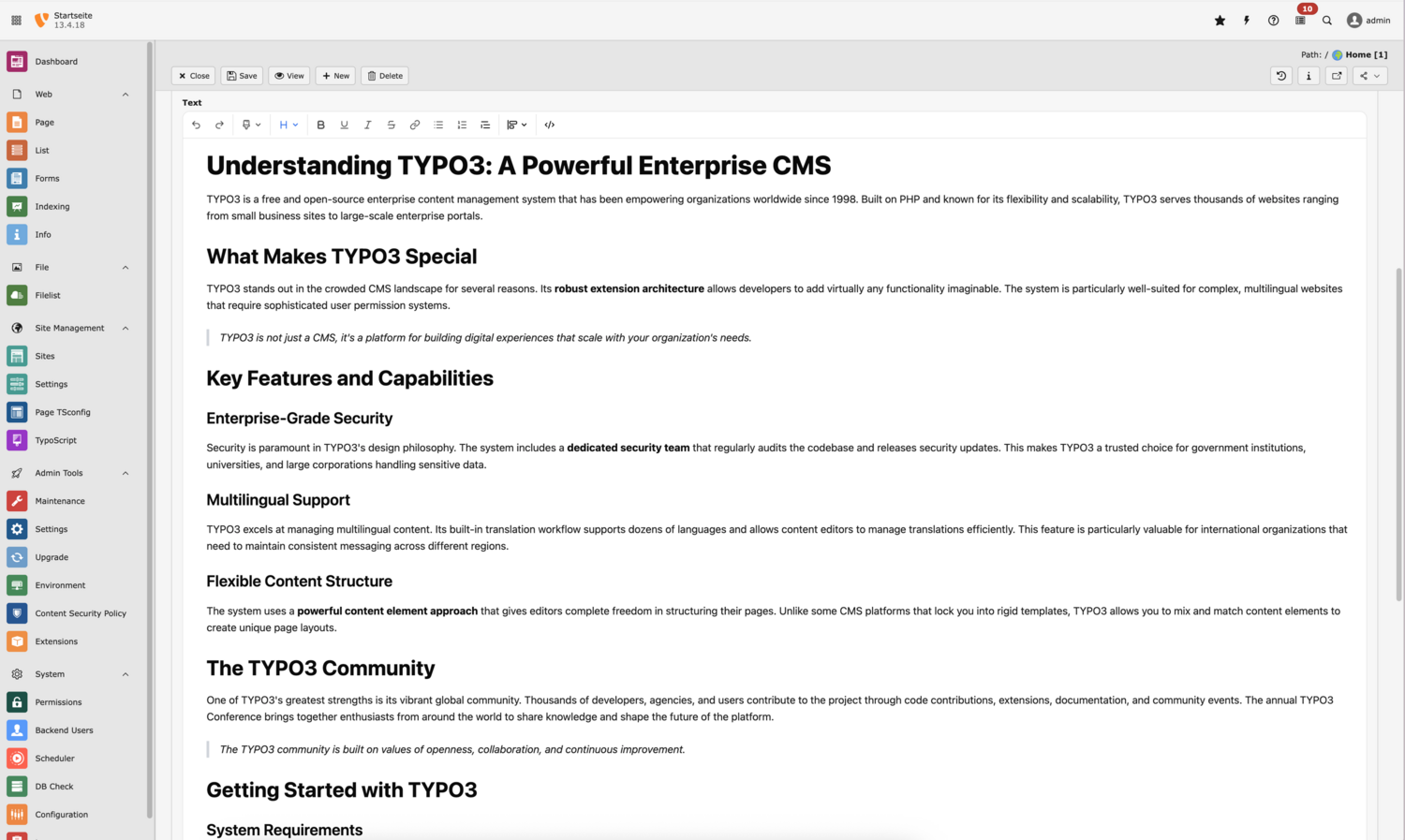The width and height of the screenshot is (1405, 840).
Task: Open the Extensions module
Action: [56, 641]
